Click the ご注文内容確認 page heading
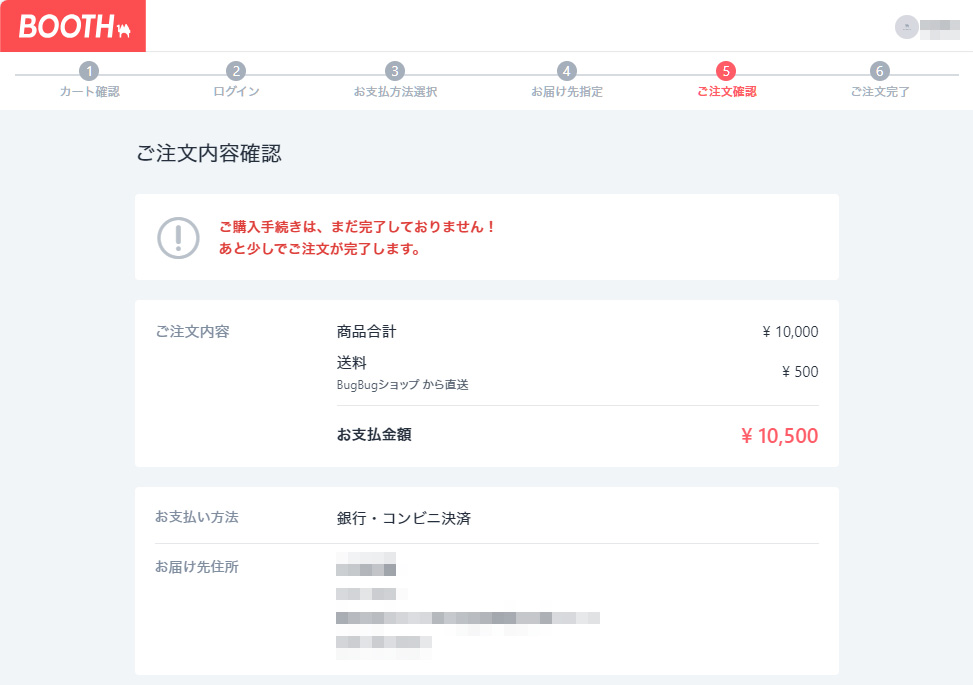This screenshot has width=973, height=685. (209, 154)
